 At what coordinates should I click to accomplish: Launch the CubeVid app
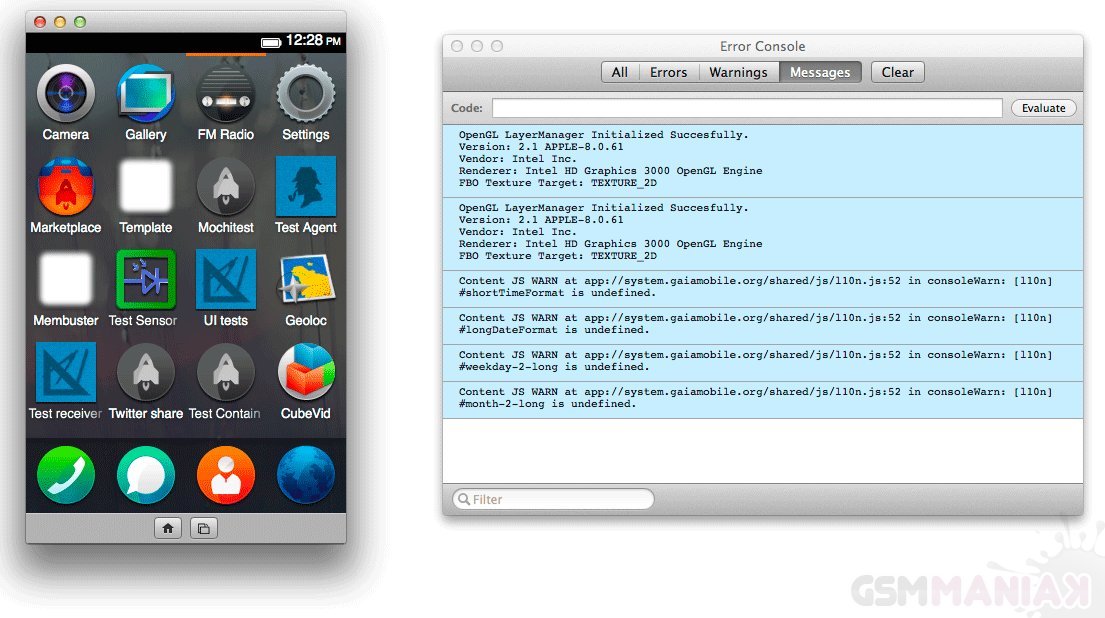pos(305,372)
